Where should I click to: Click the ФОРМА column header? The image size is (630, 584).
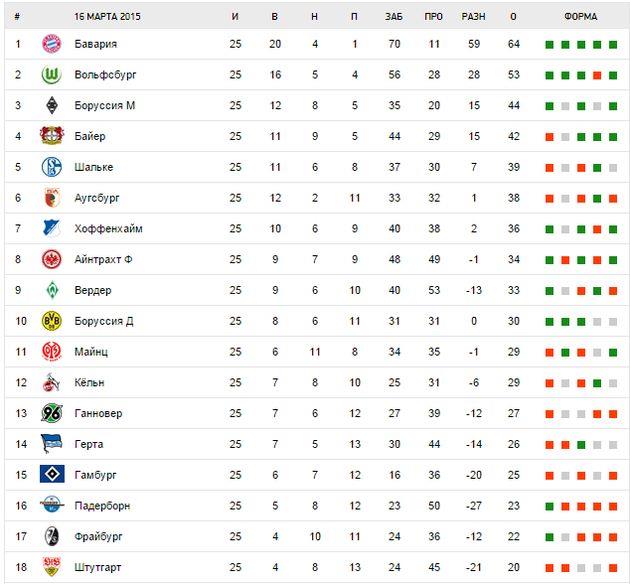point(580,17)
